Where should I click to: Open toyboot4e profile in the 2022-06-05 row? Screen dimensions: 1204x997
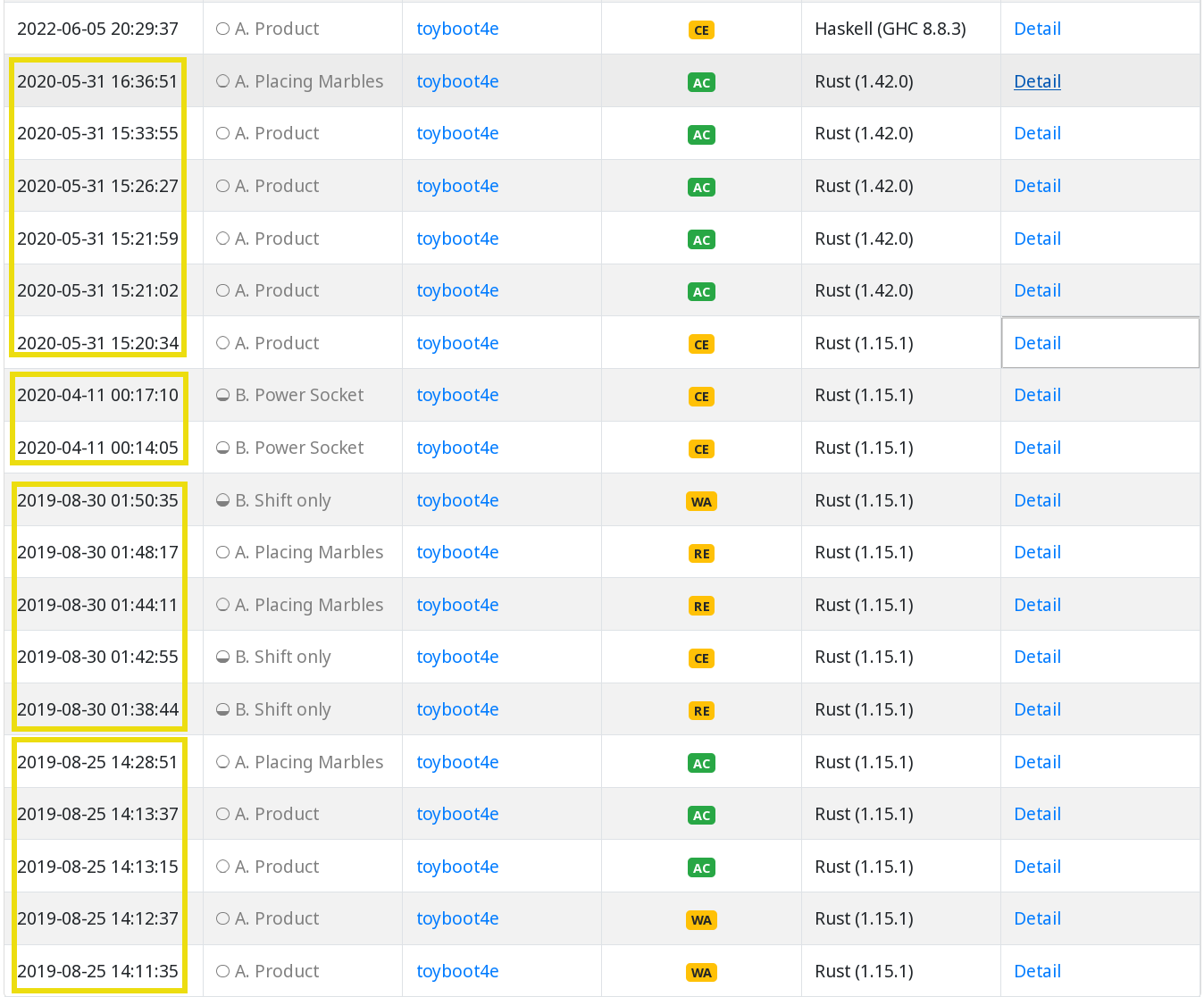[457, 29]
